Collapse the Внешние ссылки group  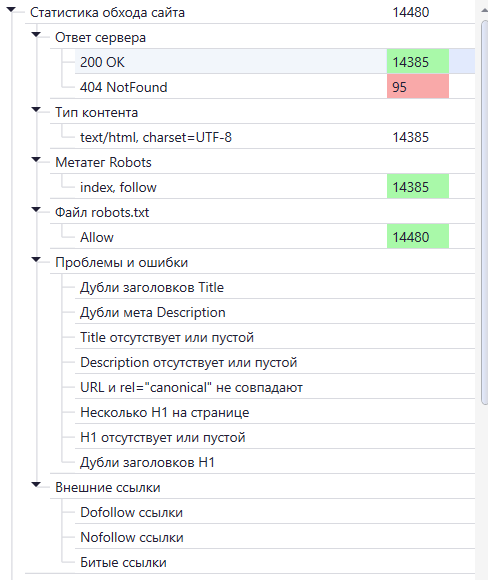click(36, 484)
